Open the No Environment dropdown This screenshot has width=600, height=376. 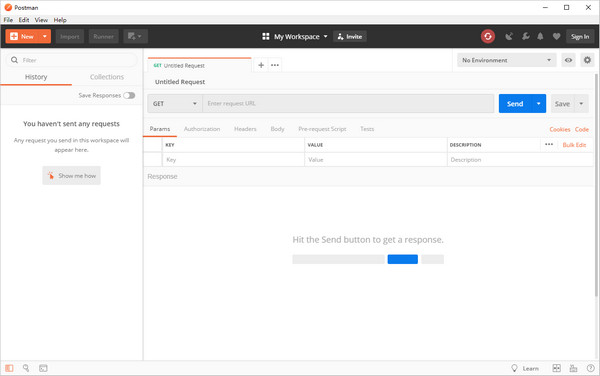pyautogui.click(x=506, y=60)
